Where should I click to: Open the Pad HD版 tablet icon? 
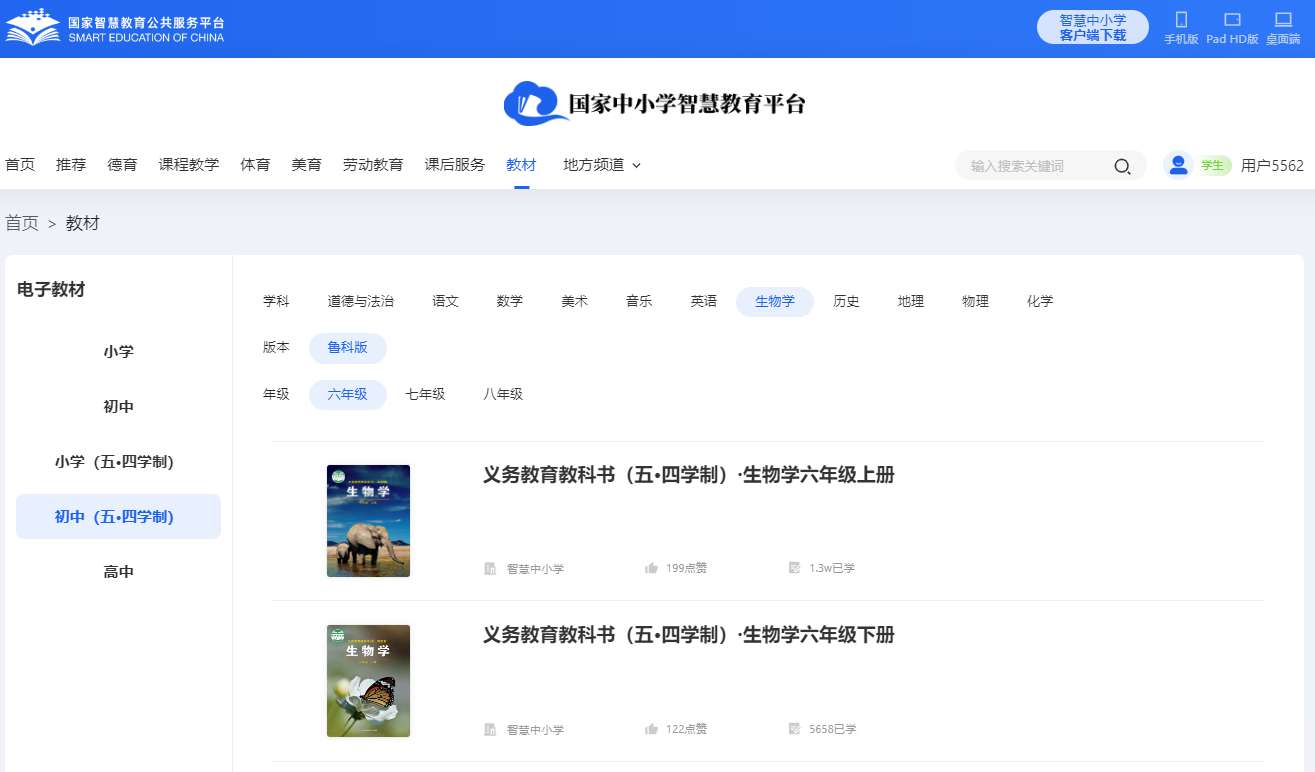coord(1232,19)
